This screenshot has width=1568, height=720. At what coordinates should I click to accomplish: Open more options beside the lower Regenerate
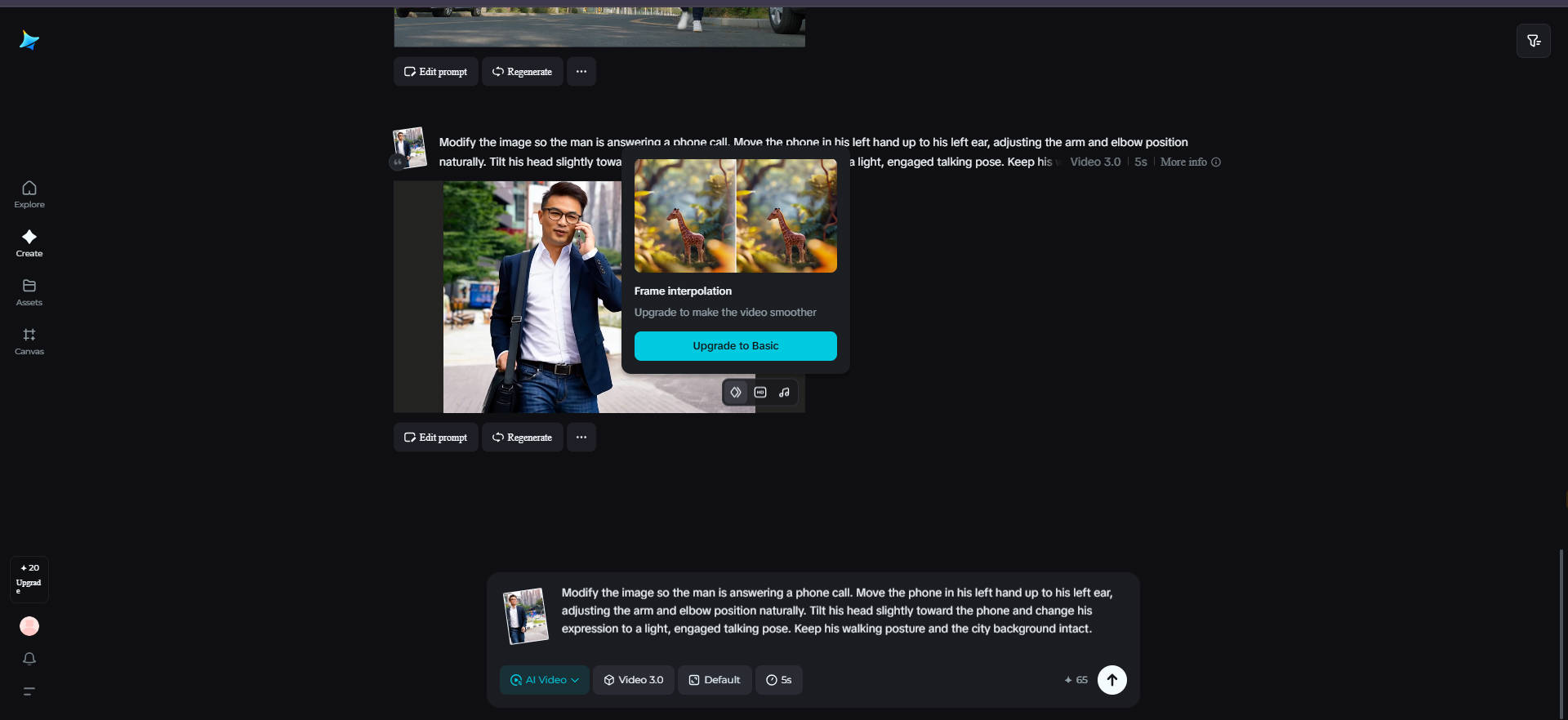(581, 438)
